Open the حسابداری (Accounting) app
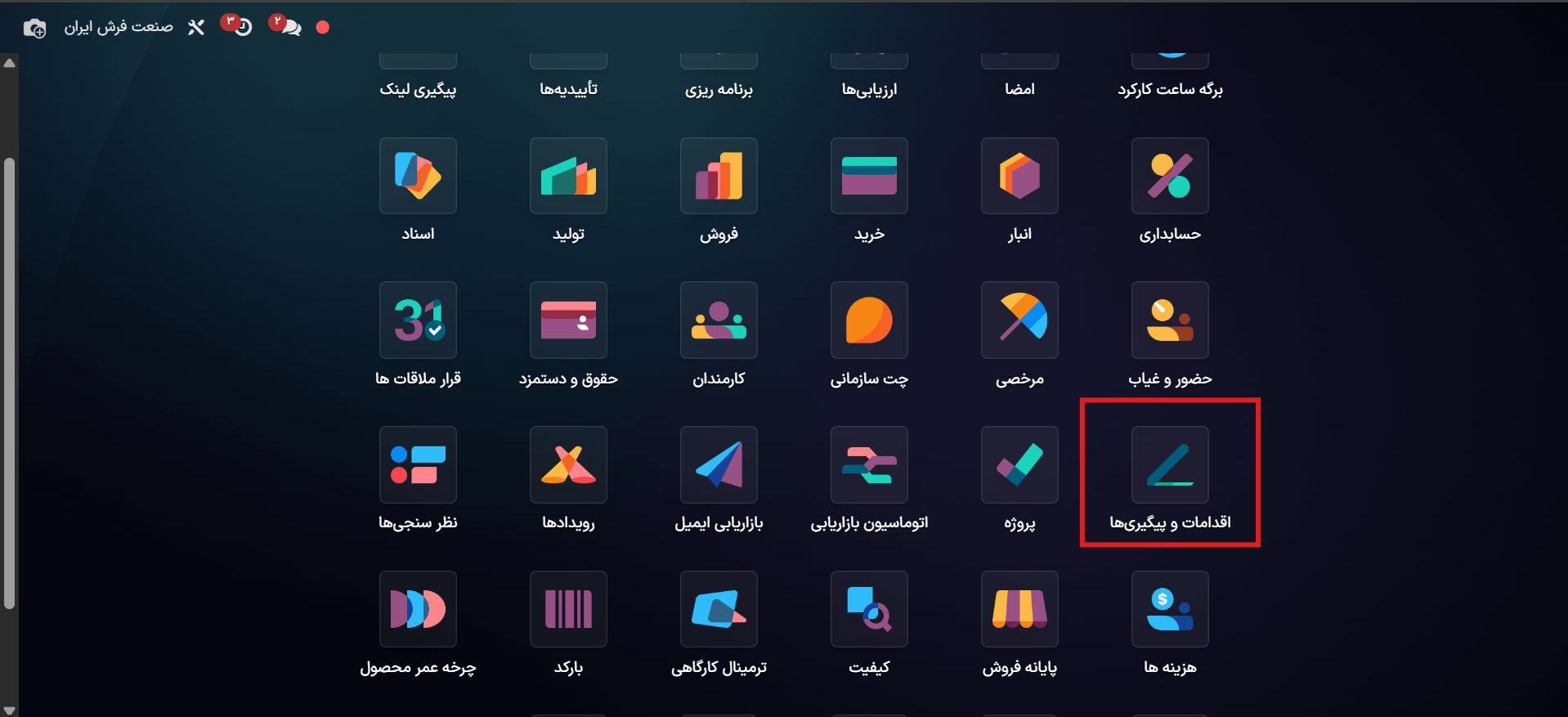This screenshot has height=717, width=1568. [1170, 176]
